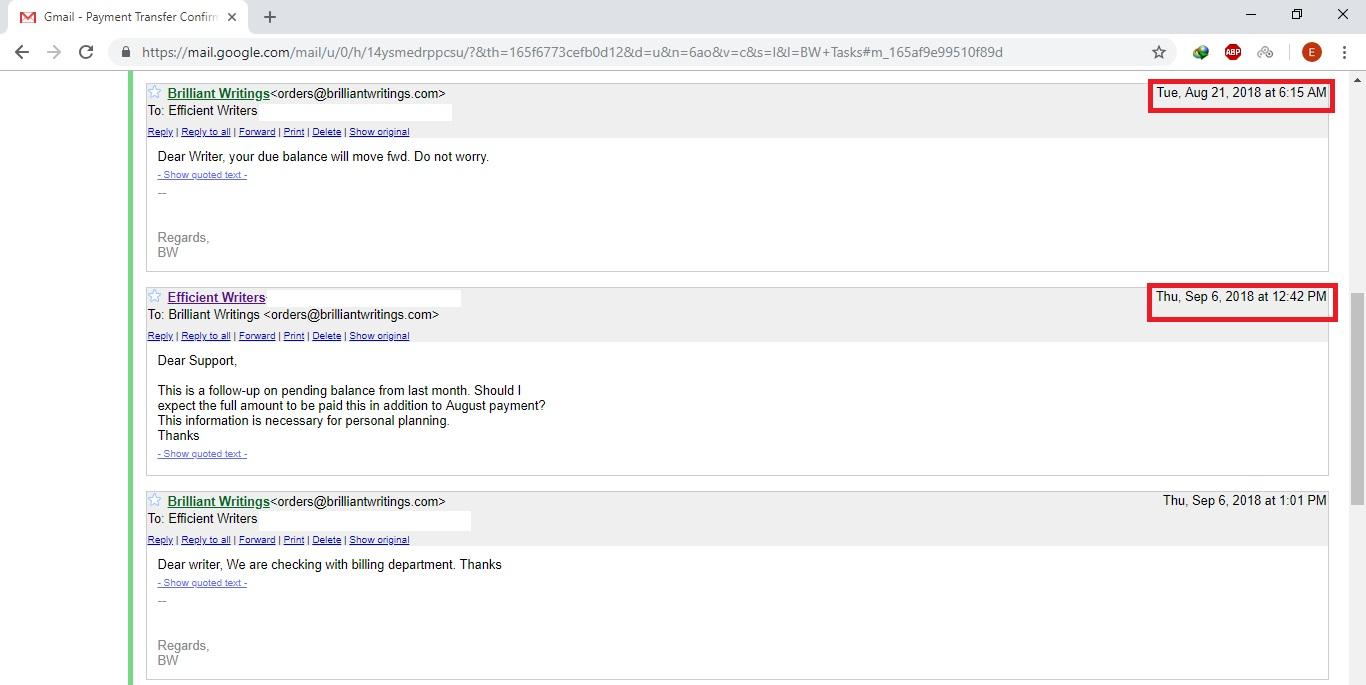
Task: Forward the Efficient Writers 12:42 PM message
Action: tap(257, 336)
